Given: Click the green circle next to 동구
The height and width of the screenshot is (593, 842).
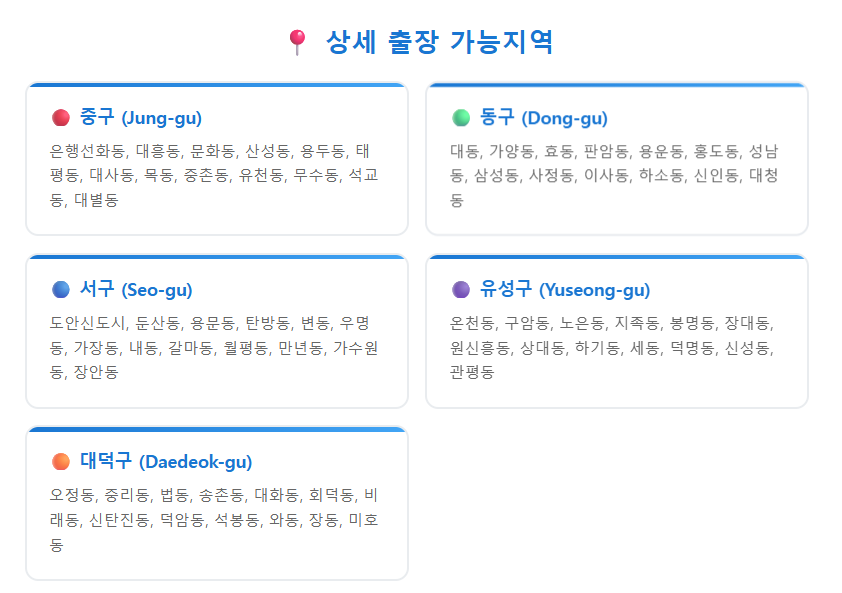Looking at the screenshot, I should point(461,118).
